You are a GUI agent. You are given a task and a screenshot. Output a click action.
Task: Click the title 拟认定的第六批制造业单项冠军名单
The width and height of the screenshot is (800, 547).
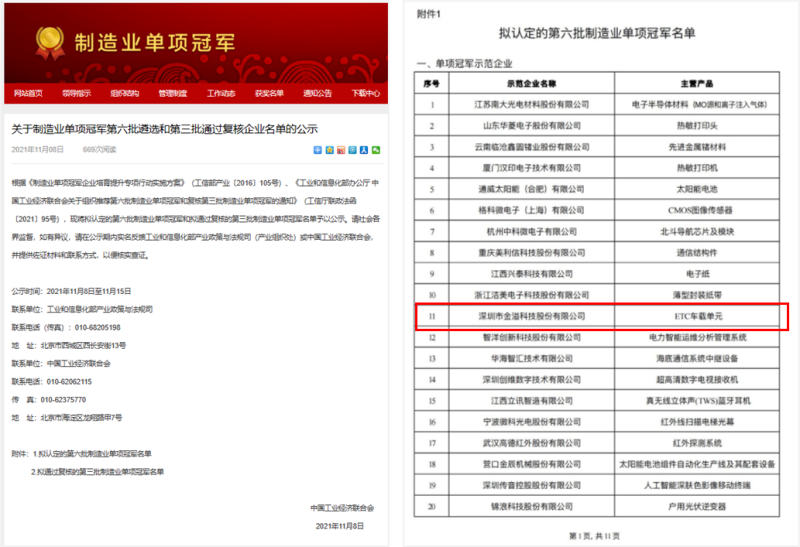[x=597, y=33]
